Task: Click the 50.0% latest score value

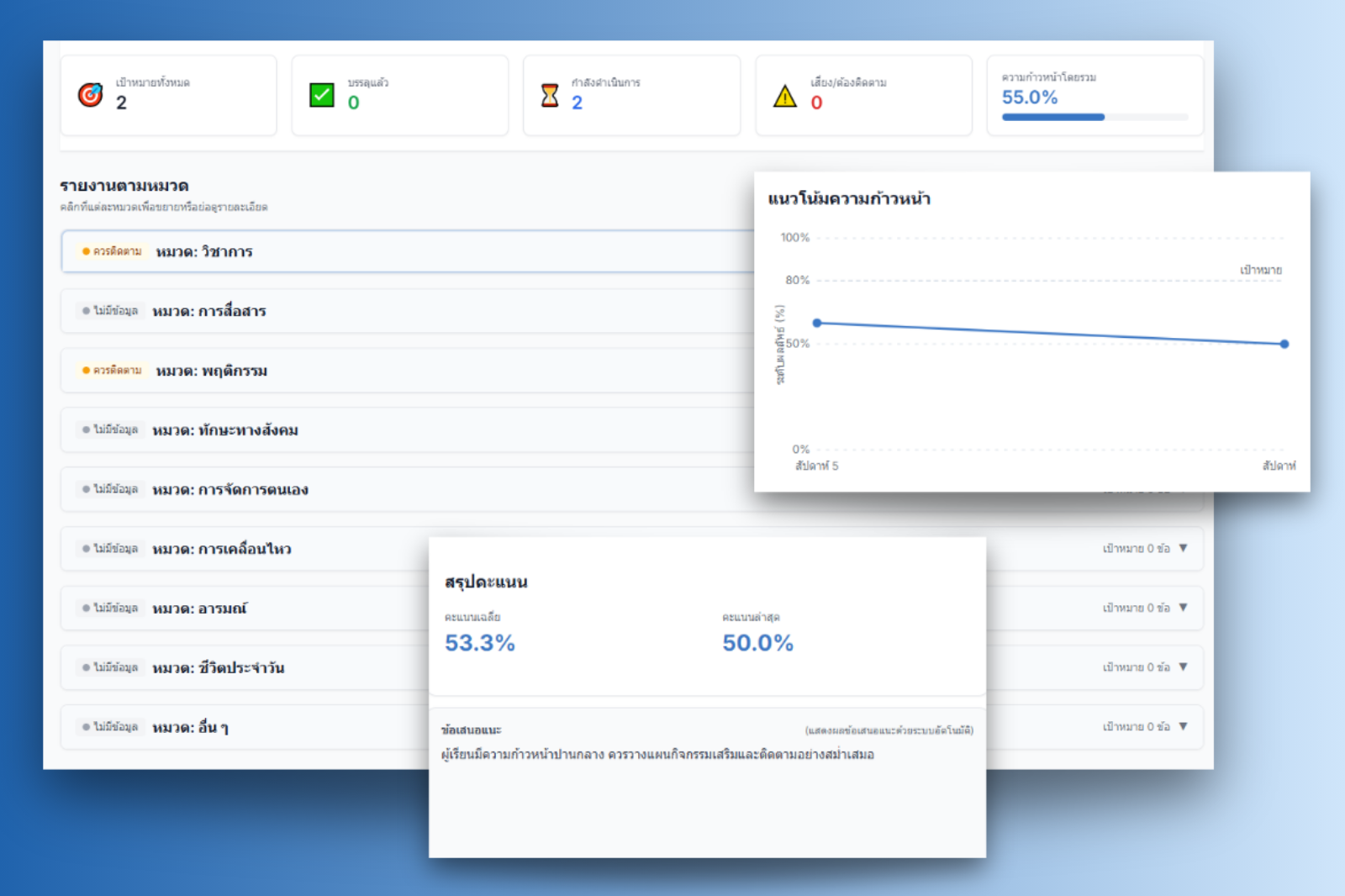Action: pos(757,643)
